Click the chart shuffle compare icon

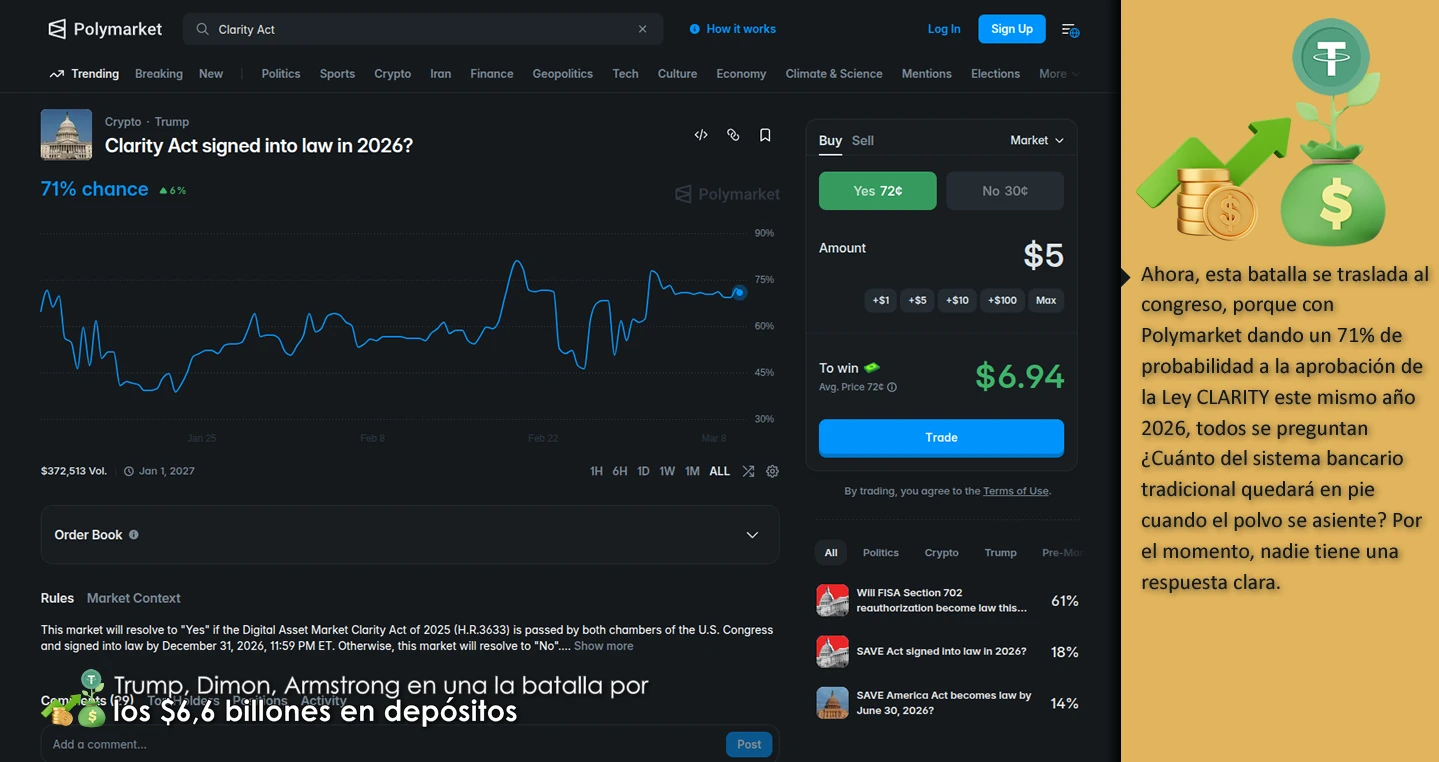748,471
